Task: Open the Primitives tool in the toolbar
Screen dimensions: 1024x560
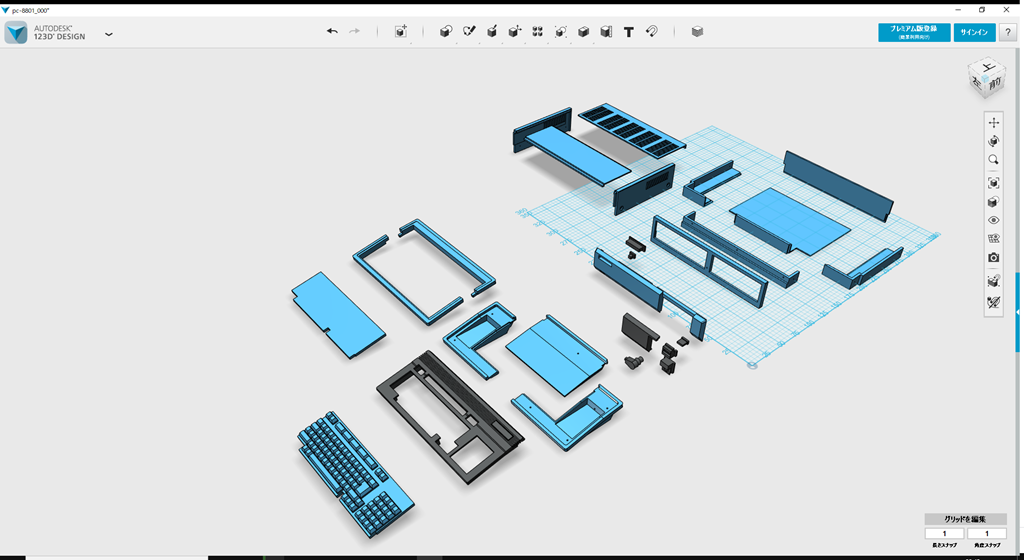Action: coord(446,32)
